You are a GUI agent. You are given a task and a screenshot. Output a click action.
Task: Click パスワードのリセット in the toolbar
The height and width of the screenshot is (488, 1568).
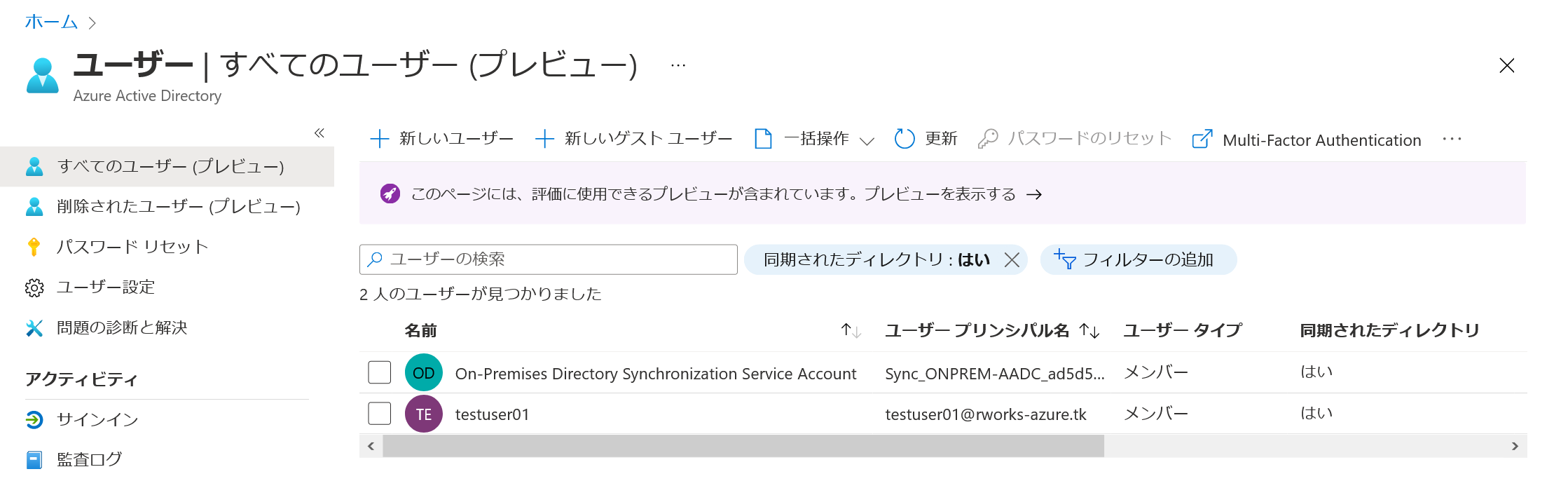(1075, 139)
